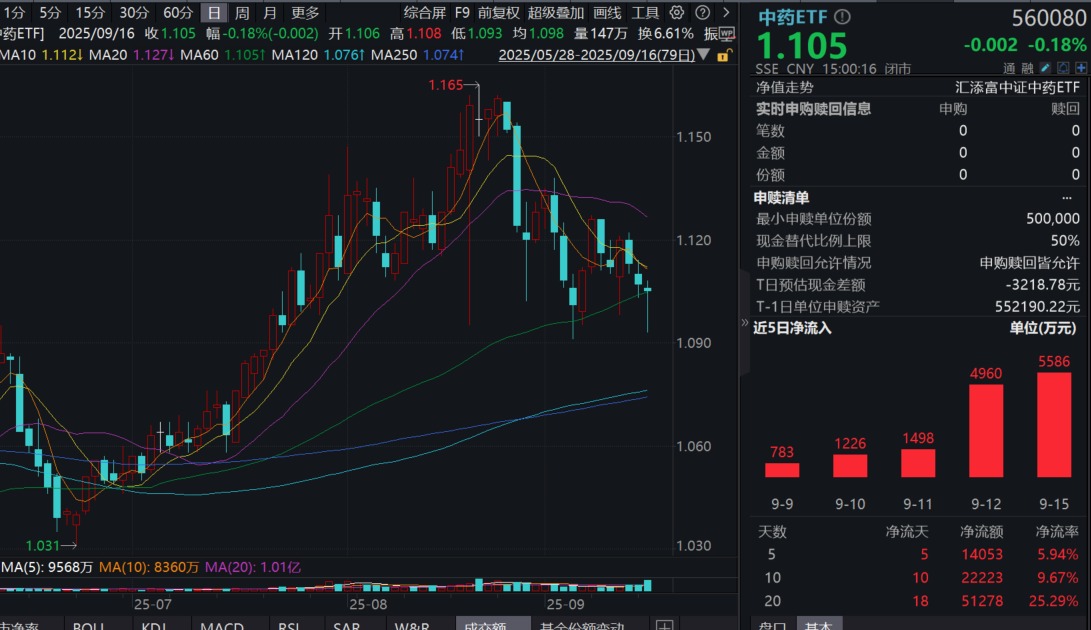The image size is (1091, 630).
Task: Click the info icon next to 中药ETF
Action: [842, 16]
